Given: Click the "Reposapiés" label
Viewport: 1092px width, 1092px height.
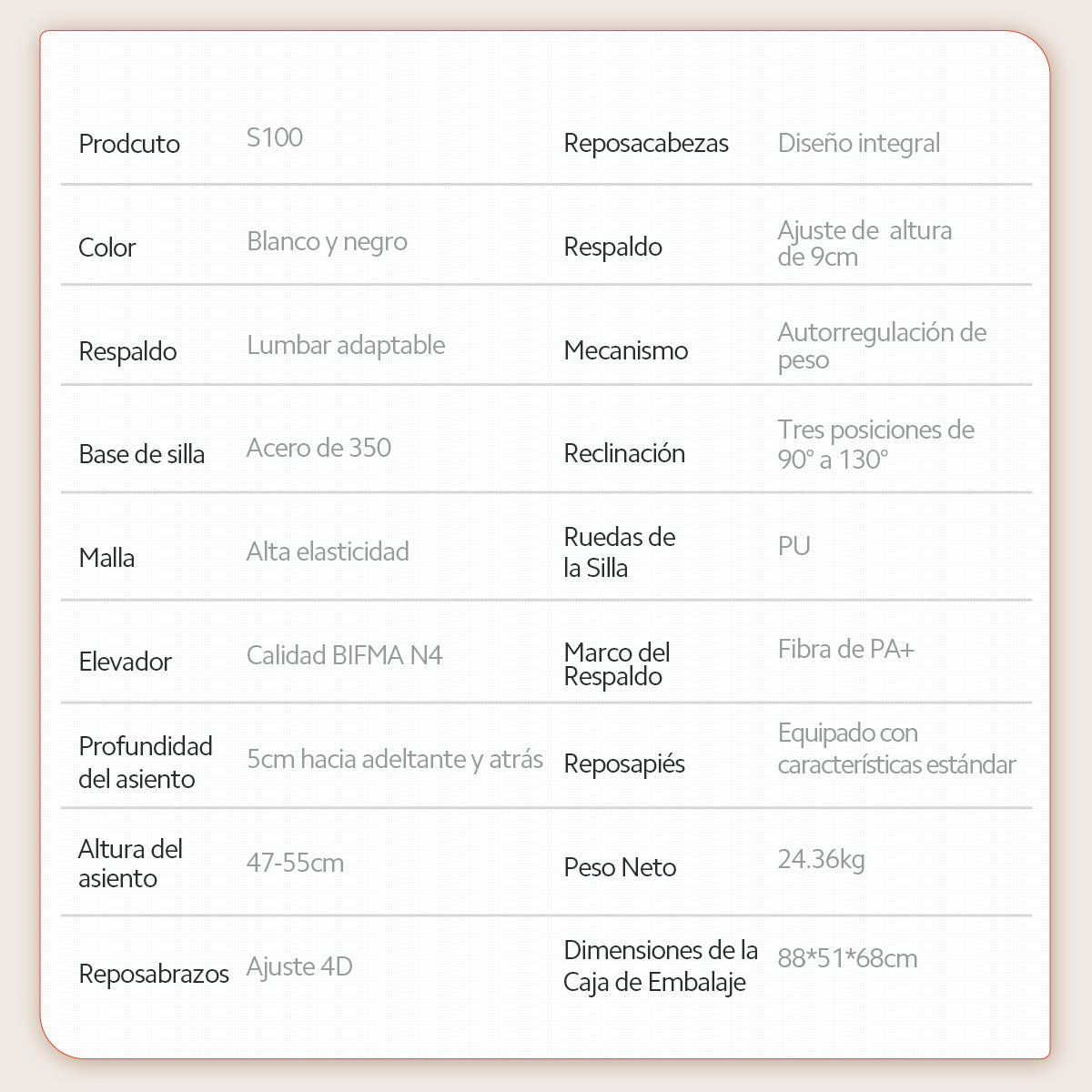Looking at the screenshot, I should point(624,764).
